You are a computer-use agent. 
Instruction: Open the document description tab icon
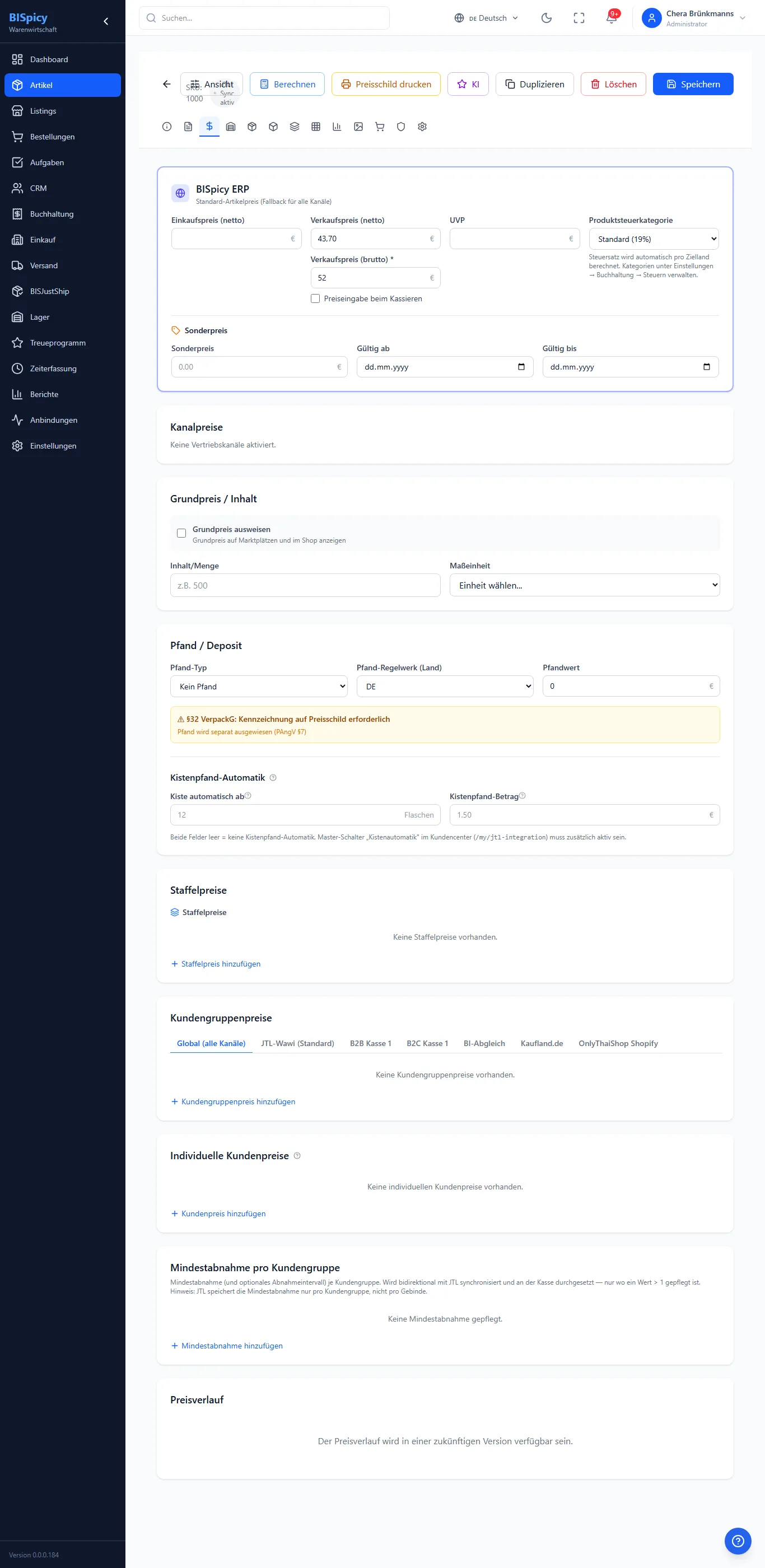[188, 127]
